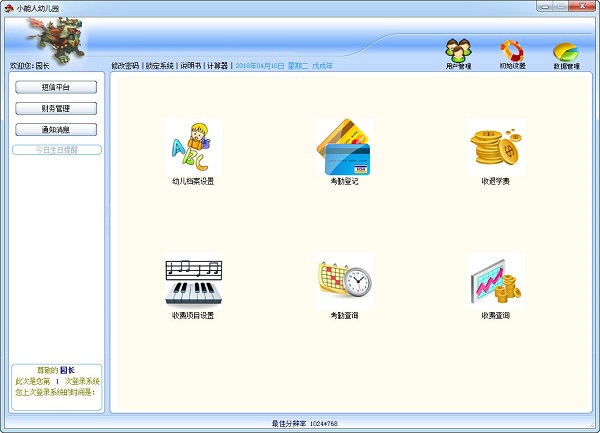
Task: Click the 今日生日提醒 birthday reminder box
Action: [56, 150]
